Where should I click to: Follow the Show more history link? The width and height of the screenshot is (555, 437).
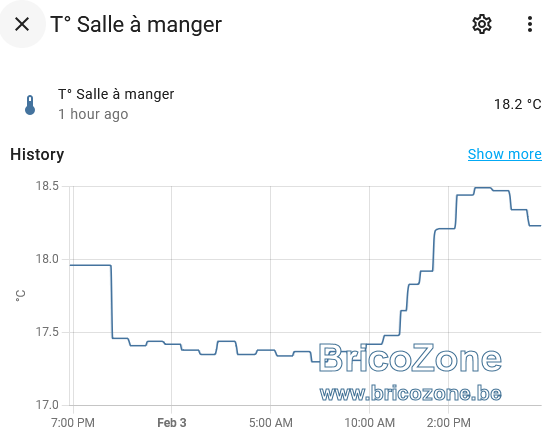[504, 154]
